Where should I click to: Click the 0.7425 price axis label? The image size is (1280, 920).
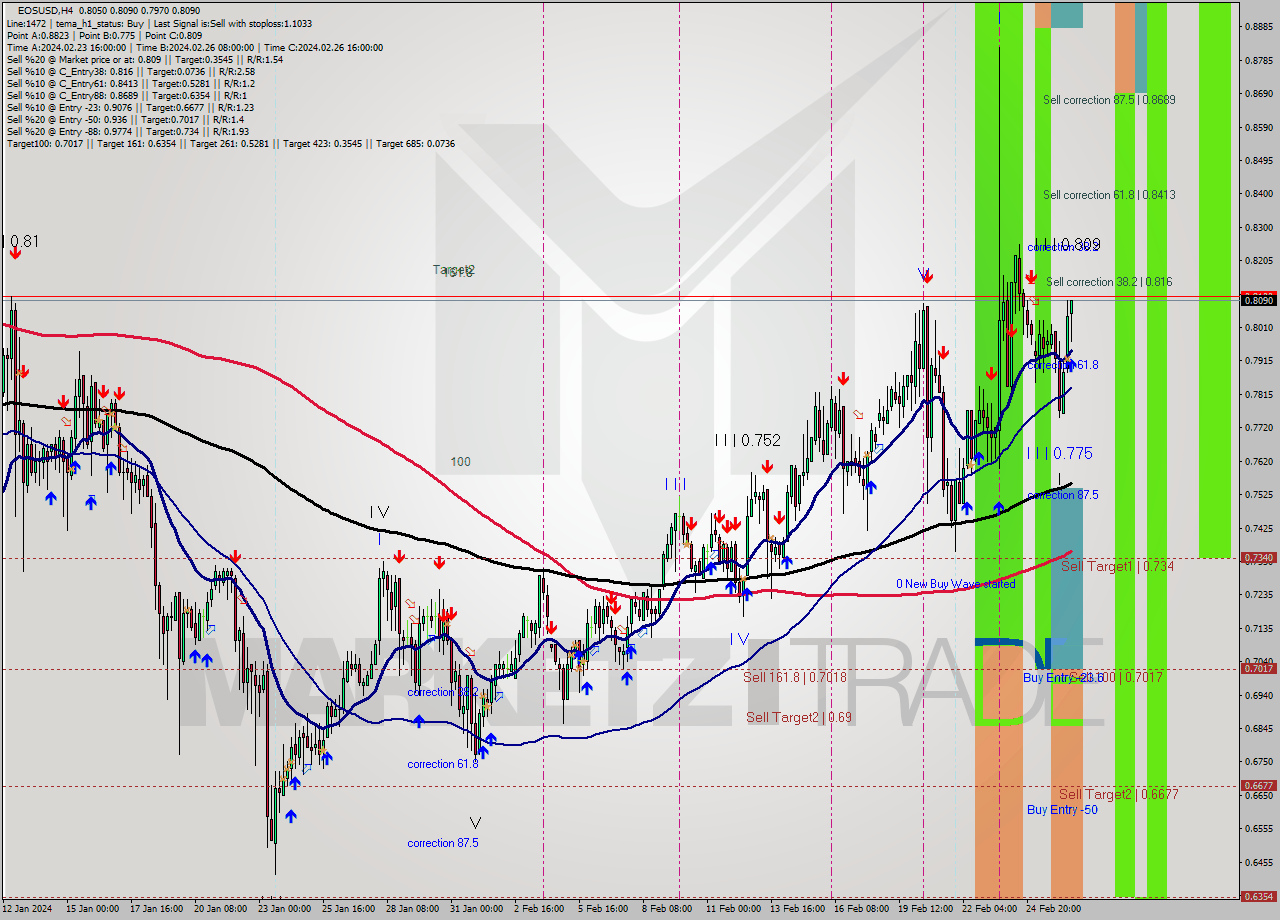tap(1259, 528)
